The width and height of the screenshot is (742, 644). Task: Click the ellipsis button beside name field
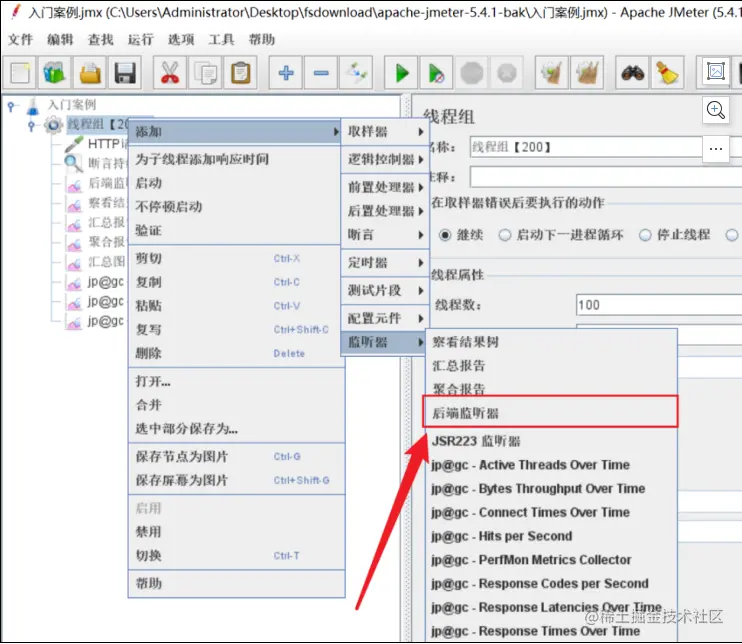click(716, 149)
